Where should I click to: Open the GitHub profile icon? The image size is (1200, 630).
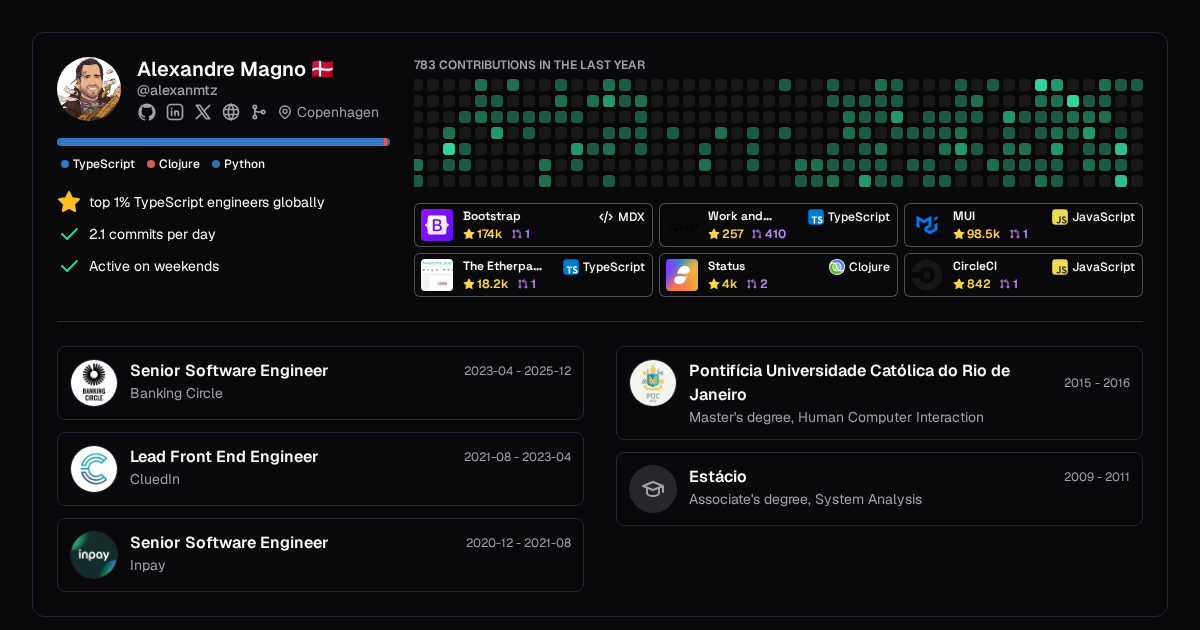point(147,112)
